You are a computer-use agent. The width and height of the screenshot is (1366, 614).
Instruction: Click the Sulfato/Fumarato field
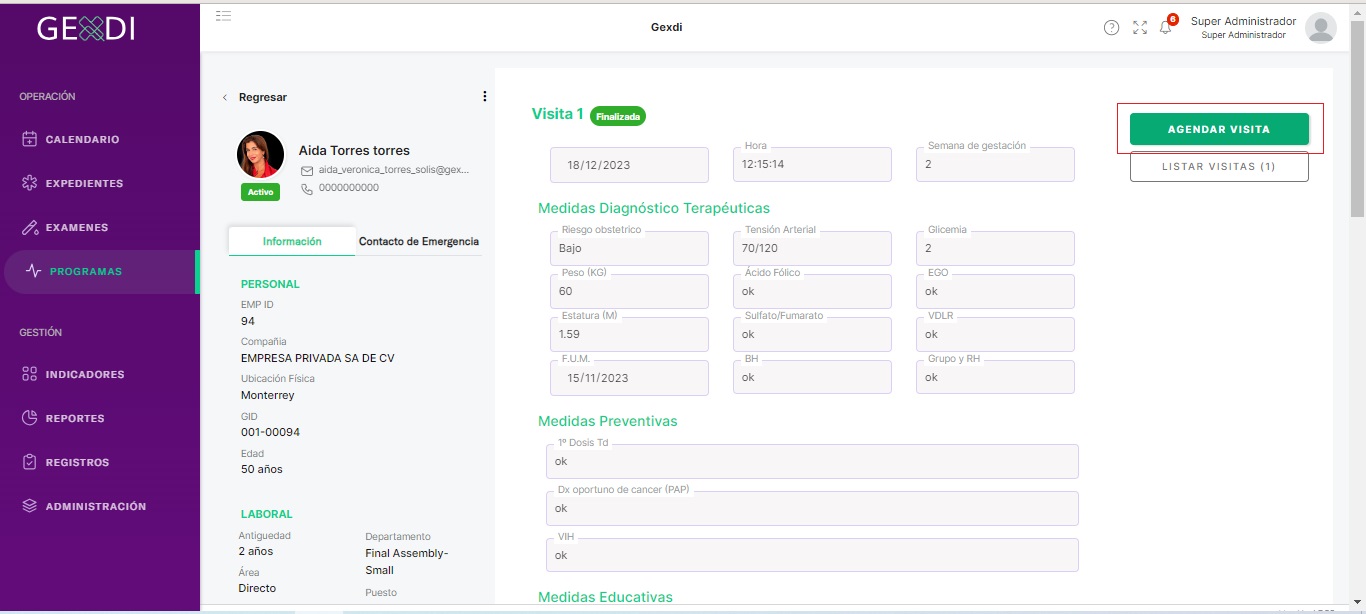[812, 334]
